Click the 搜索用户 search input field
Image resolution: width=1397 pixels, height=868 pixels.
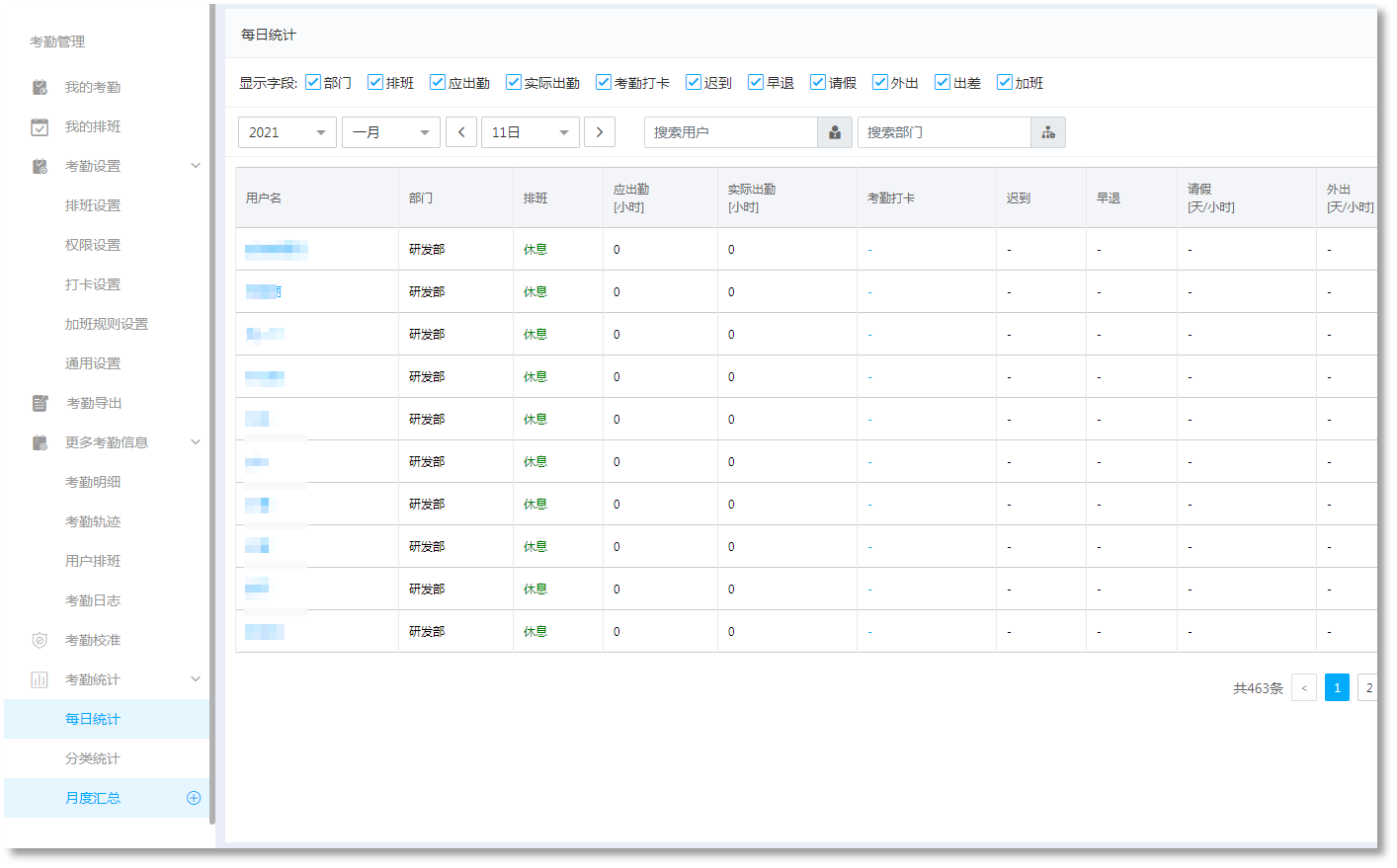(x=731, y=132)
